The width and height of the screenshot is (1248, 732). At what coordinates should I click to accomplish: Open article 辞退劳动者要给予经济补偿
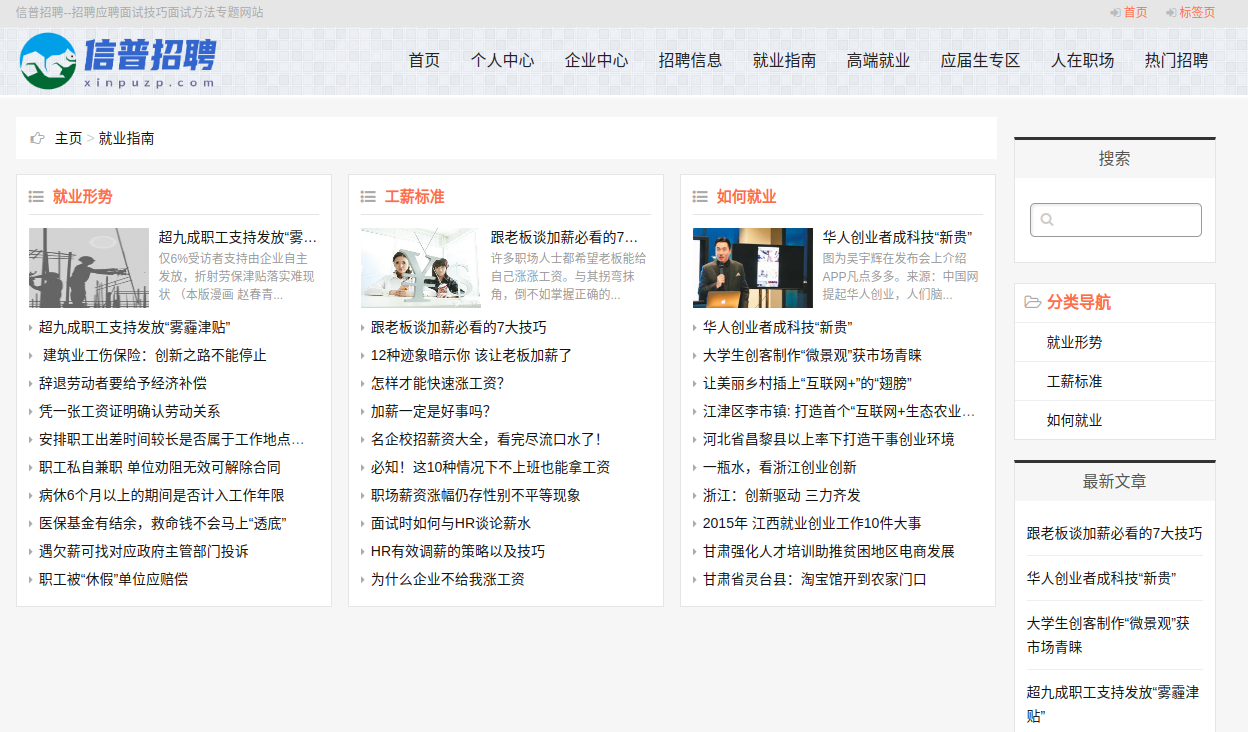(x=123, y=383)
